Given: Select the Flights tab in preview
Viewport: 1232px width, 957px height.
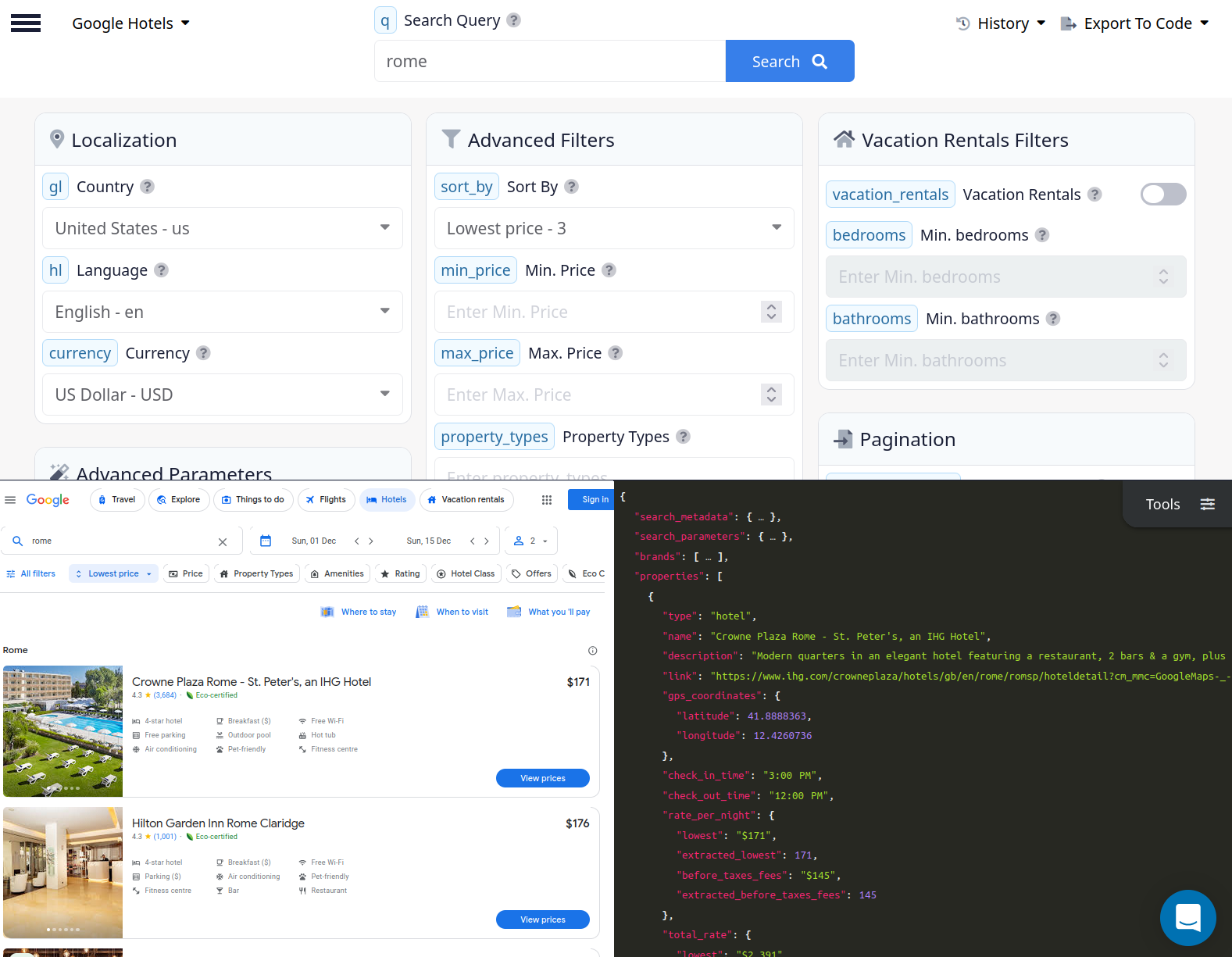Looking at the screenshot, I should point(327,500).
